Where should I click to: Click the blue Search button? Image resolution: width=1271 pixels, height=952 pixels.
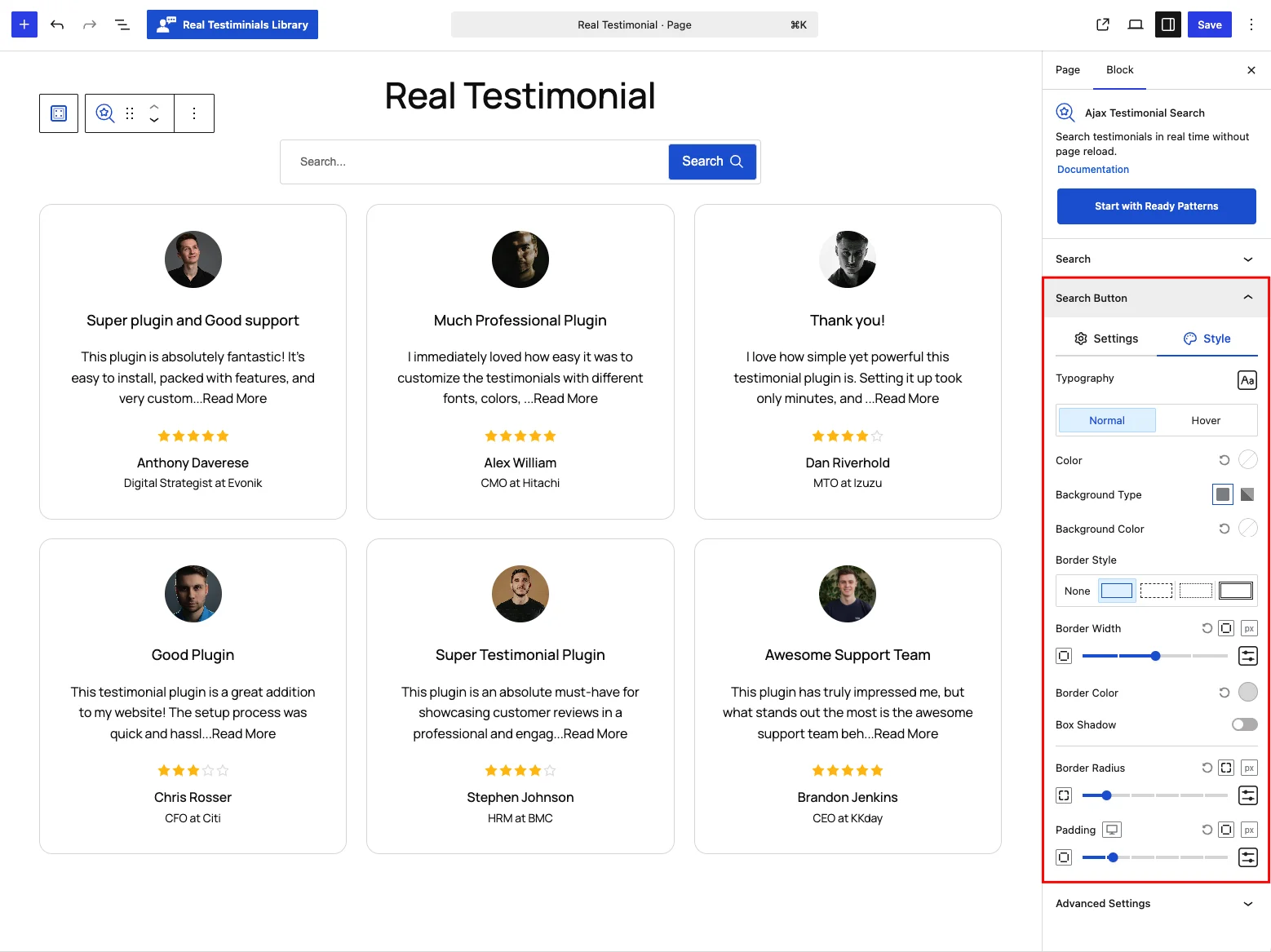(x=712, y=162)
